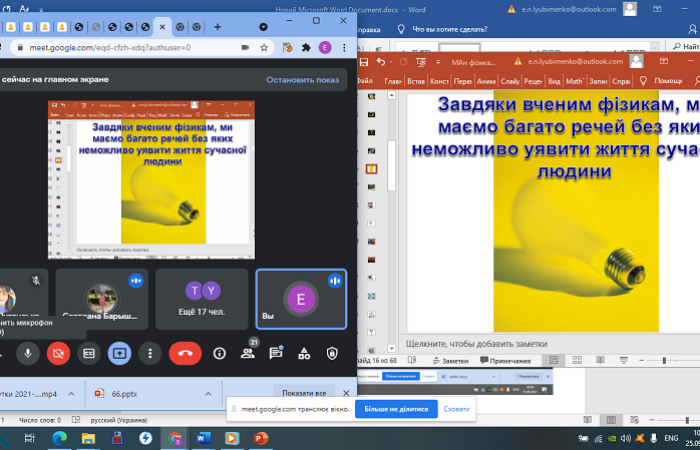Hang up the Google Meet call

185,352
